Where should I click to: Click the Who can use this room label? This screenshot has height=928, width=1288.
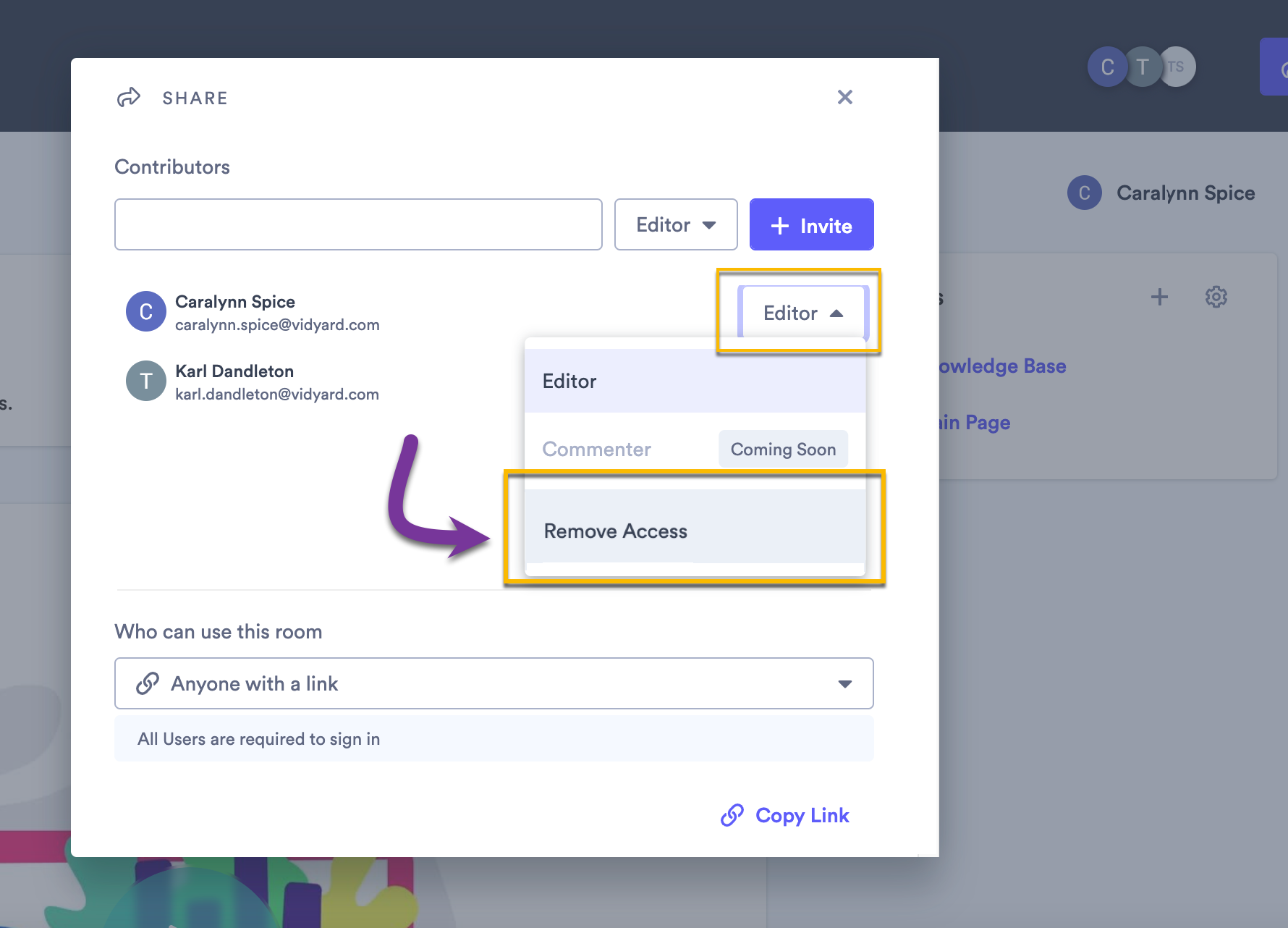219,631
